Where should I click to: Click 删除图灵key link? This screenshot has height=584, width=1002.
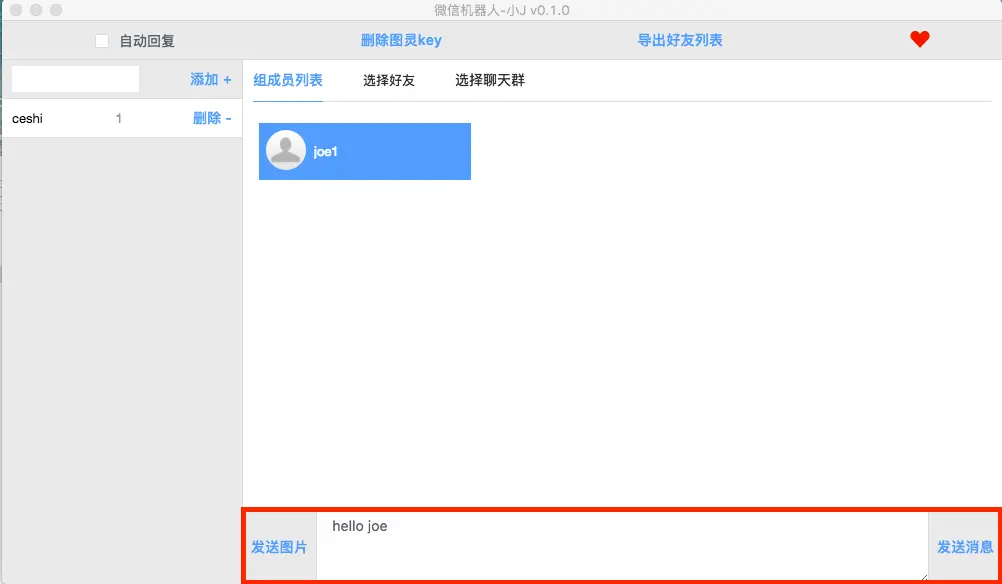click(401, 40)
